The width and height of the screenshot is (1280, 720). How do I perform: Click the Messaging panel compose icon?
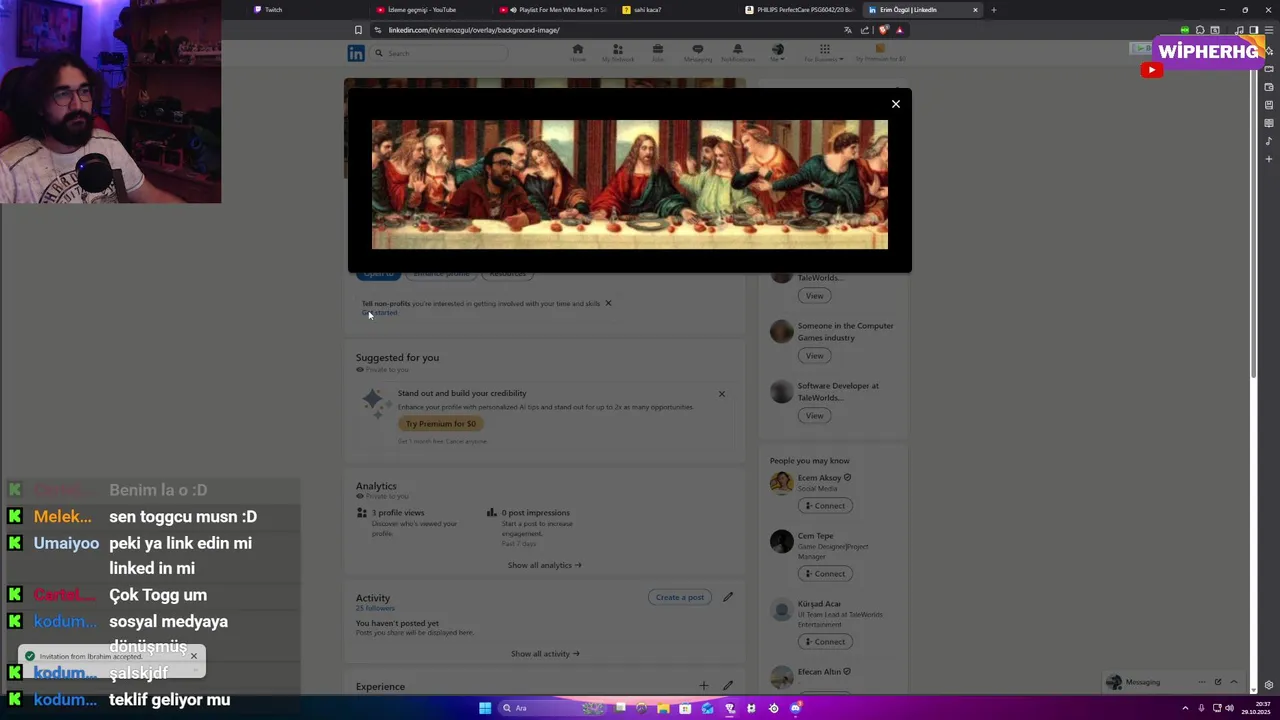point(1218,682)
